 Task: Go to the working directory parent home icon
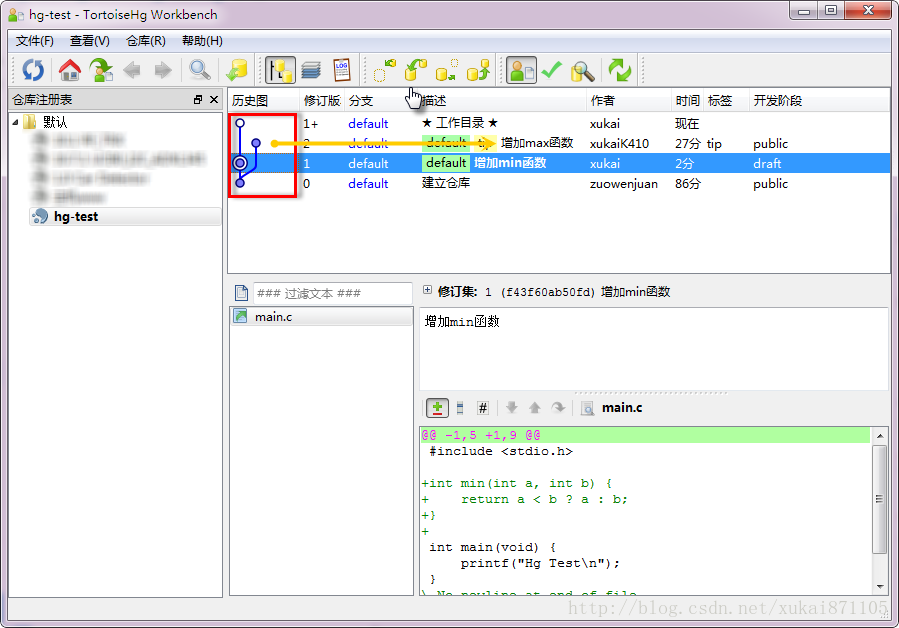tap(69, 70)
